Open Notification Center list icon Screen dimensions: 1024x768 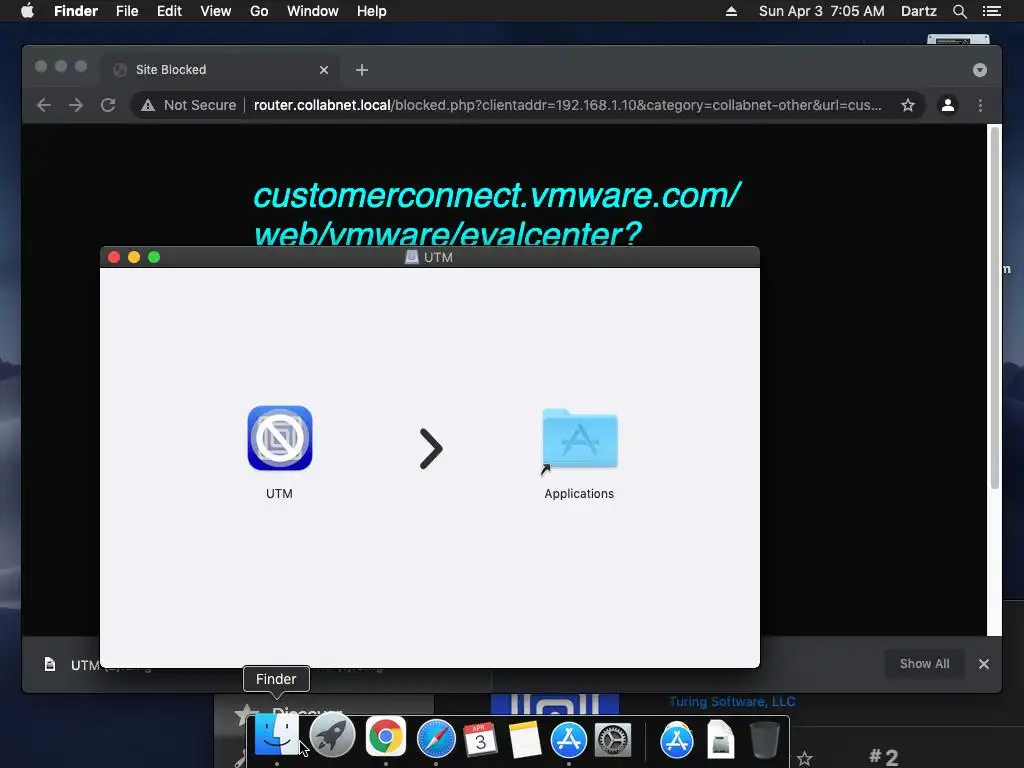click(991, 11)
